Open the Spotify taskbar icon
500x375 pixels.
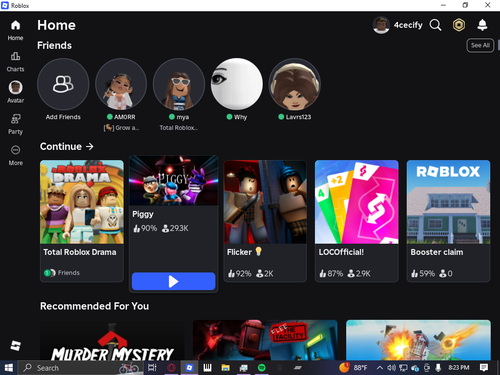point(262,368)
